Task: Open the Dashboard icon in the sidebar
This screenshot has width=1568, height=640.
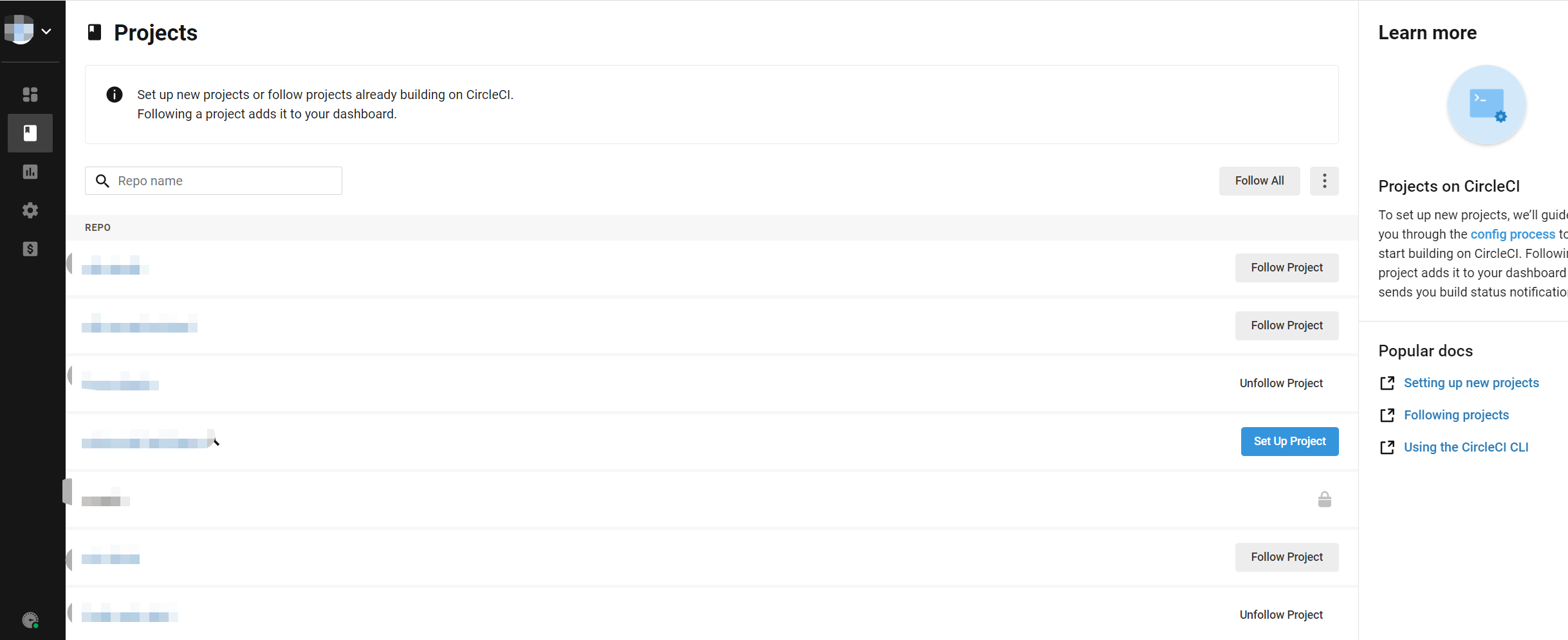Action: (30, 95)
